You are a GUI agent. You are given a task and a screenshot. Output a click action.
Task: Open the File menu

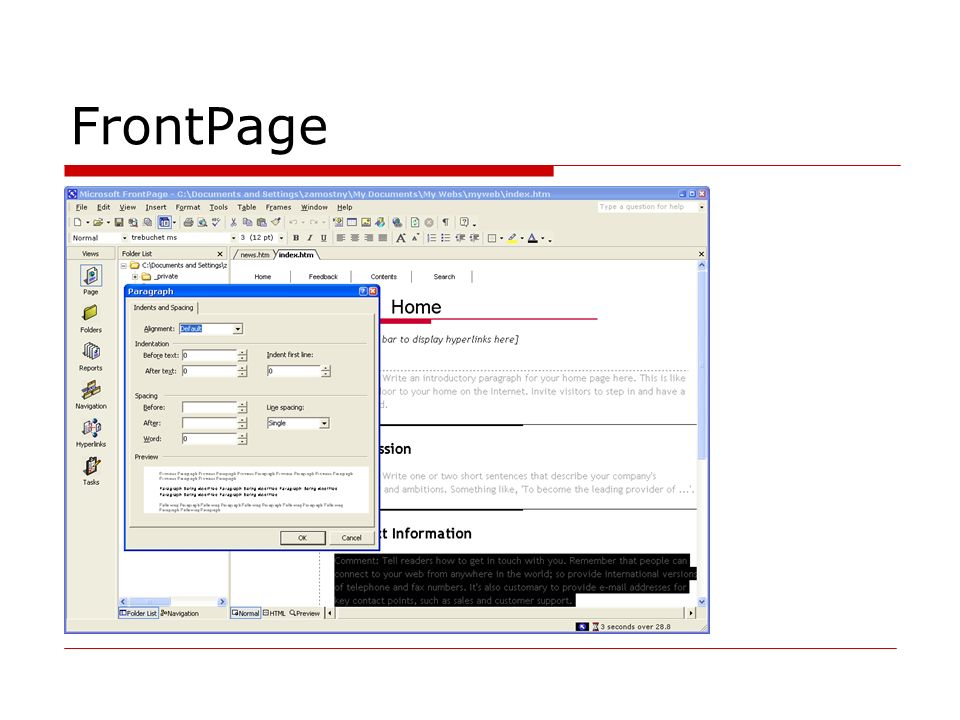tap(81, 208)
